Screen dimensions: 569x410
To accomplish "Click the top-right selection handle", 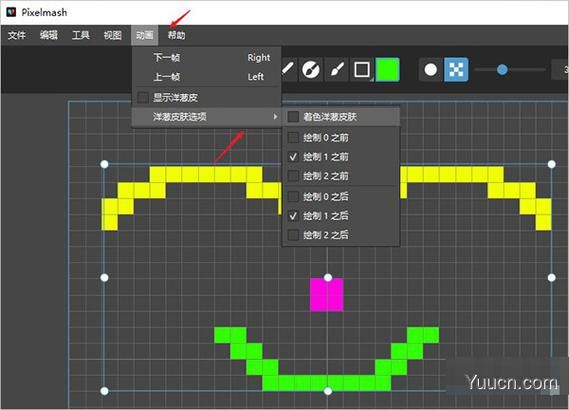I will click(552, 164).
